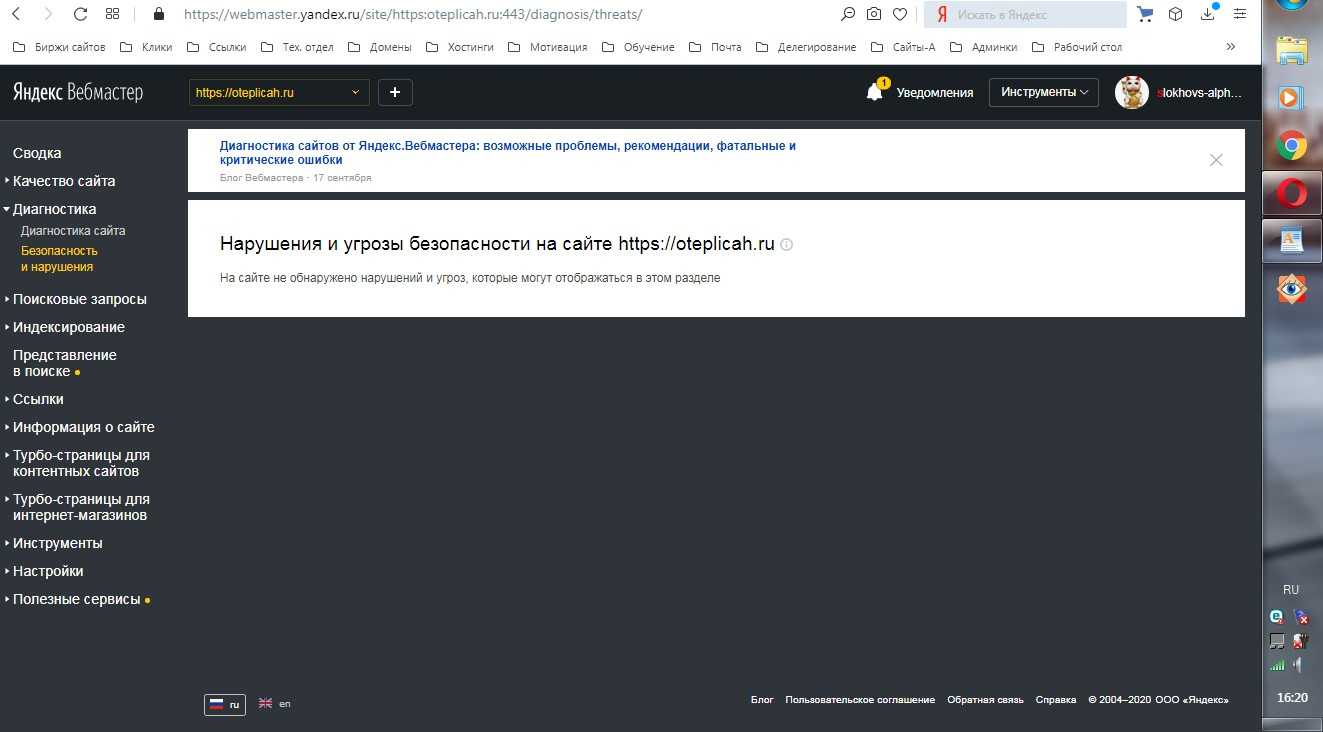Image resolution: width=1323 pixels, height=732 pixels.
Task: Open the Блог footer link
Action: (762, 700)
